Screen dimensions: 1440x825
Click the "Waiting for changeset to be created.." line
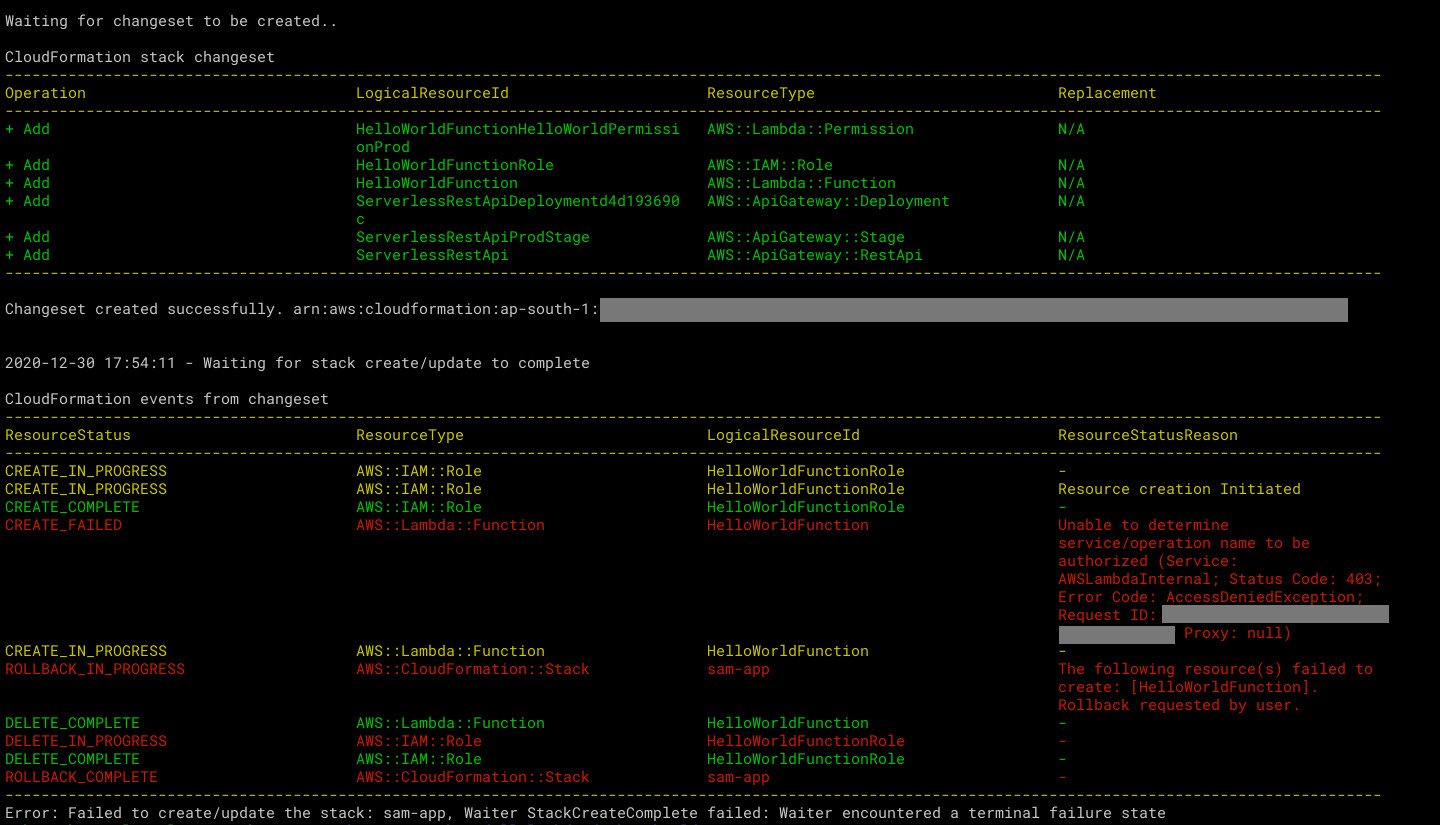[x=171, y=21]
